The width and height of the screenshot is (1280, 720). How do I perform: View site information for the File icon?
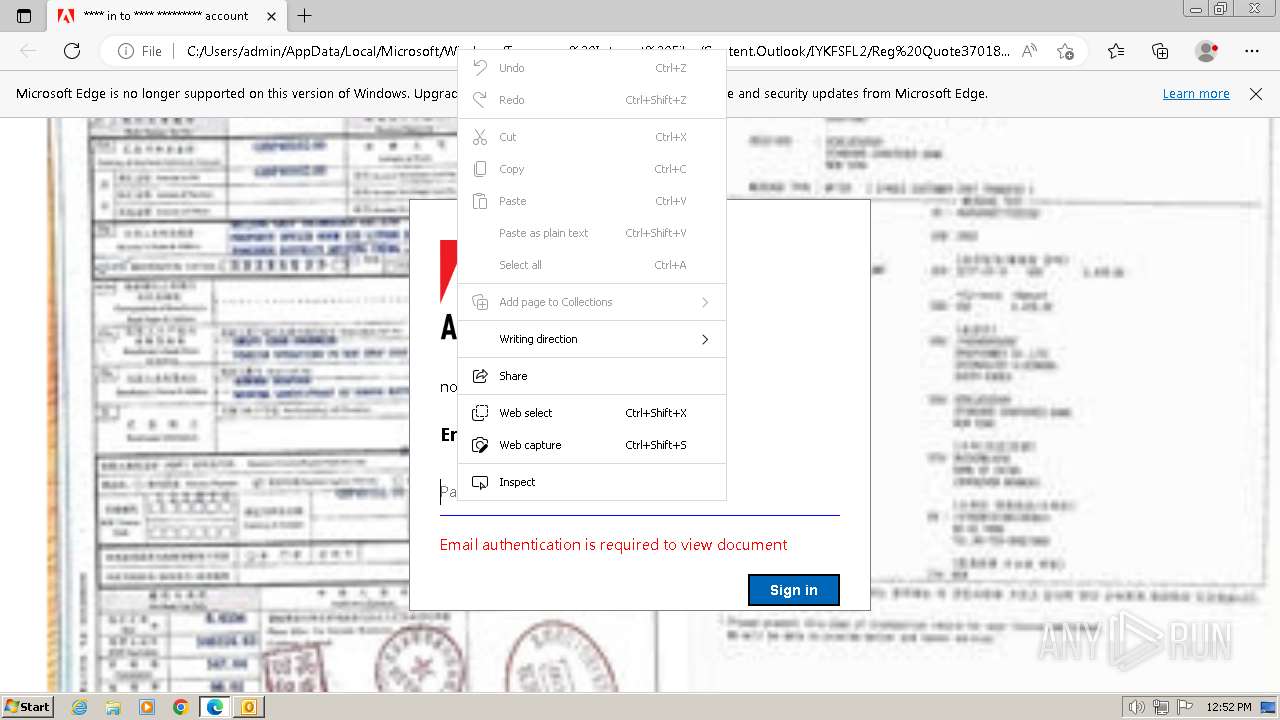click(x=140, y=51)
